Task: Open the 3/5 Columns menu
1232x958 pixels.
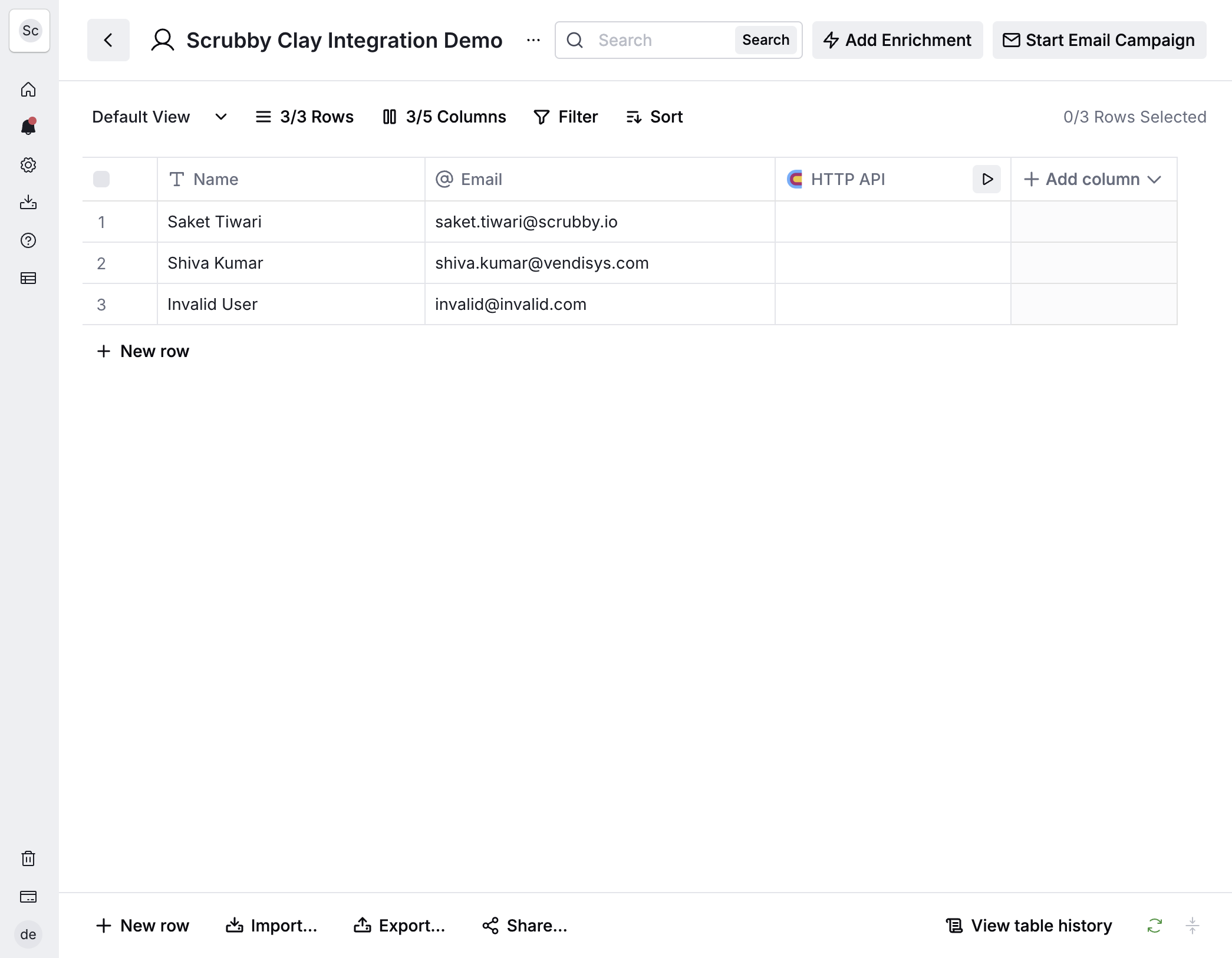Action: pos(444,117)
